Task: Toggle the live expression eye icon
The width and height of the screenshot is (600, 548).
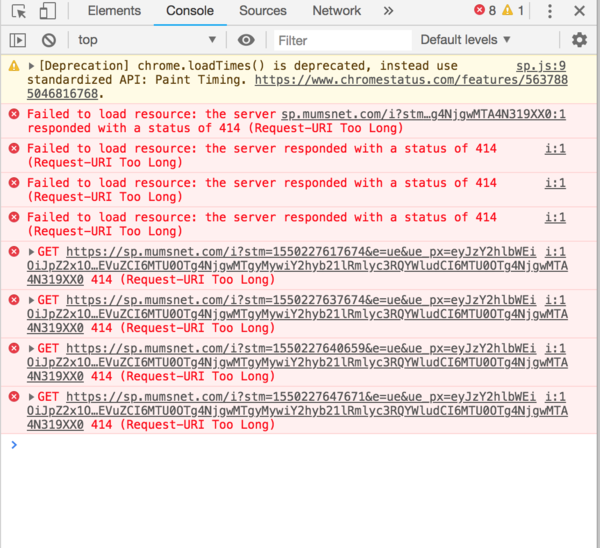Action: point(246,40)
